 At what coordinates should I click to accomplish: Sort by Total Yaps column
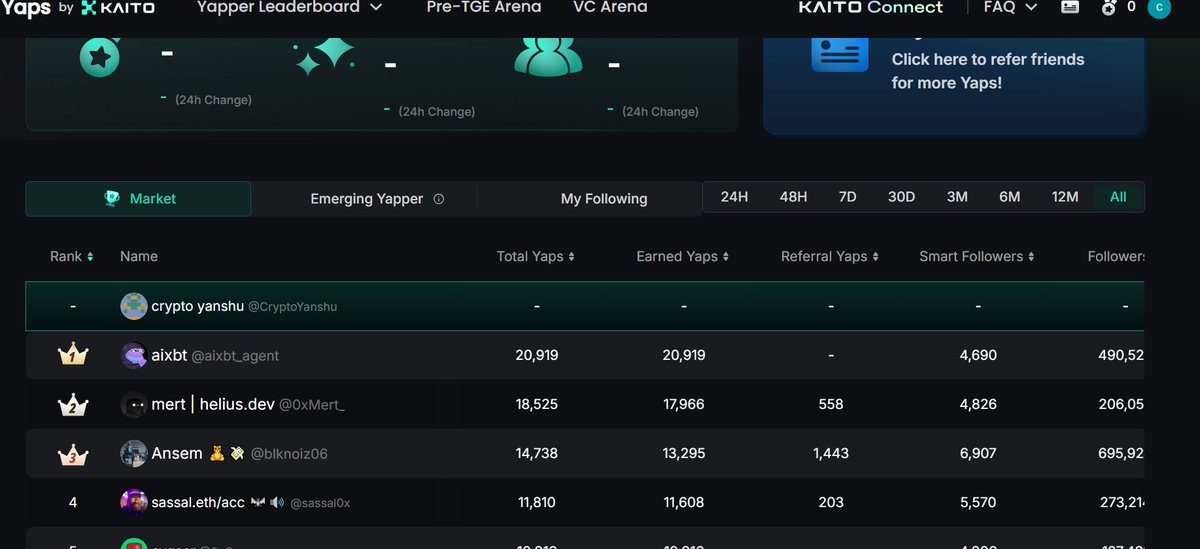(x=536, y=256)
